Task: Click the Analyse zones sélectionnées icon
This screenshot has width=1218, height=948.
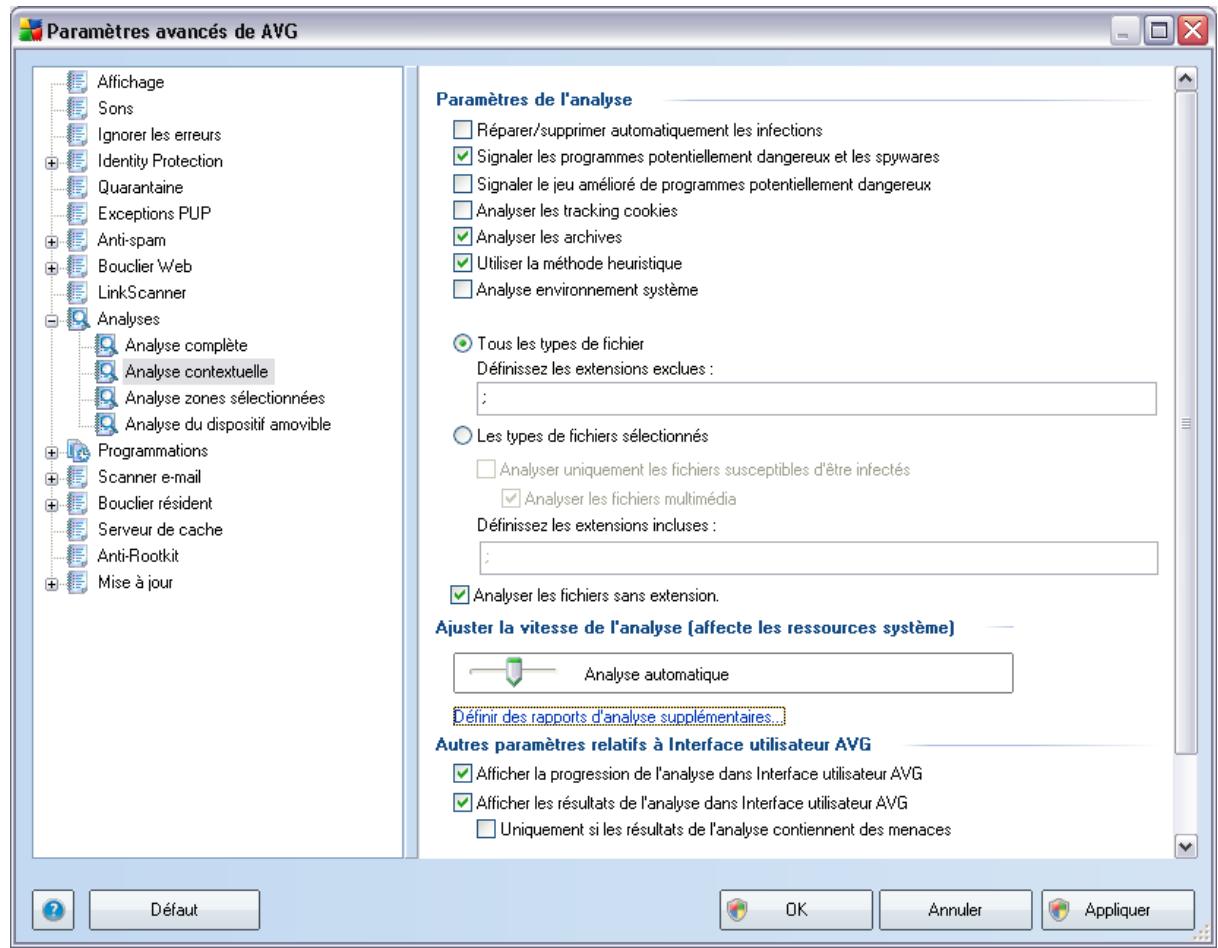Action: click(104, 397)
